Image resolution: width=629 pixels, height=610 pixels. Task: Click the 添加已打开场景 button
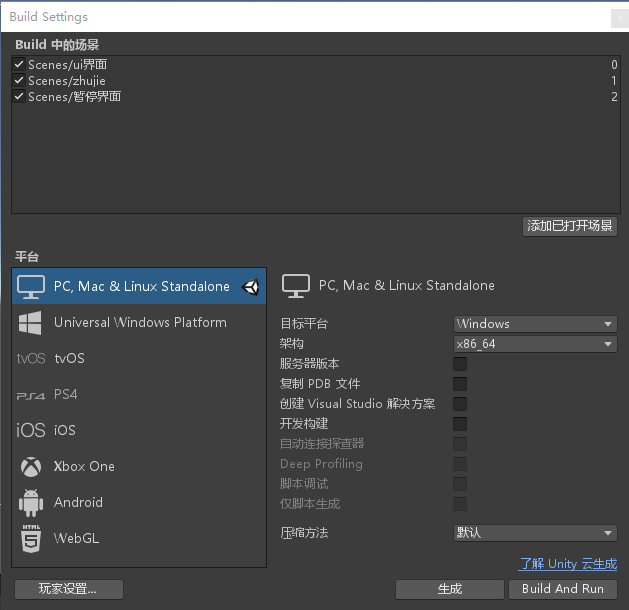pyautogui.click(x=570, y=226)
